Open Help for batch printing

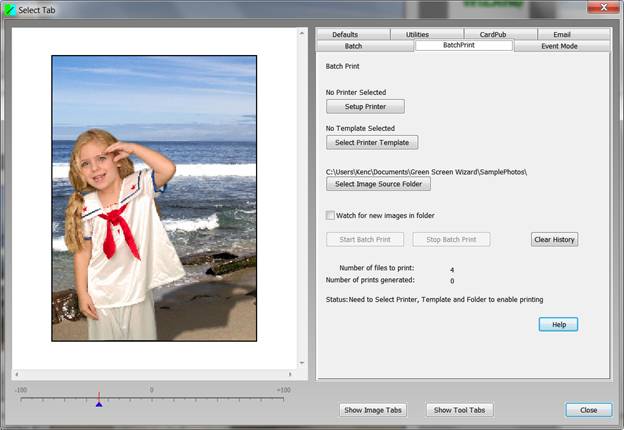[x=558, y=324]
